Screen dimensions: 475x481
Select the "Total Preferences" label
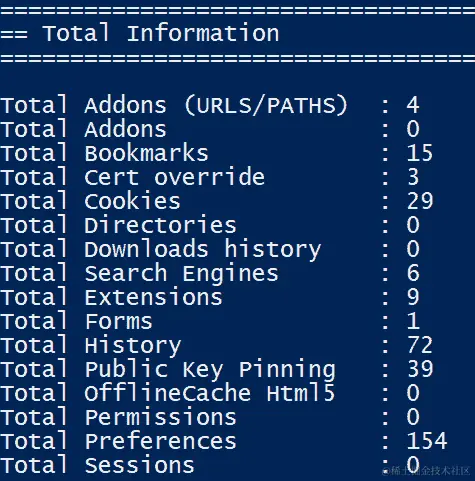pos(118,441)
